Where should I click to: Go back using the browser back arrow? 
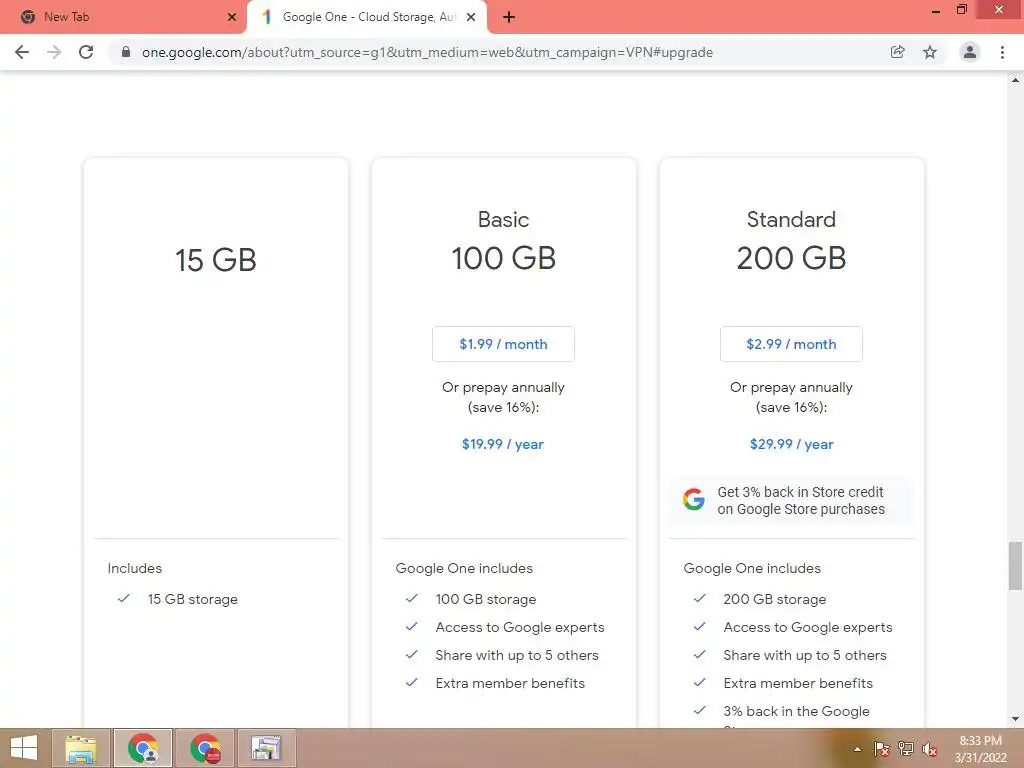click(22, 52)
